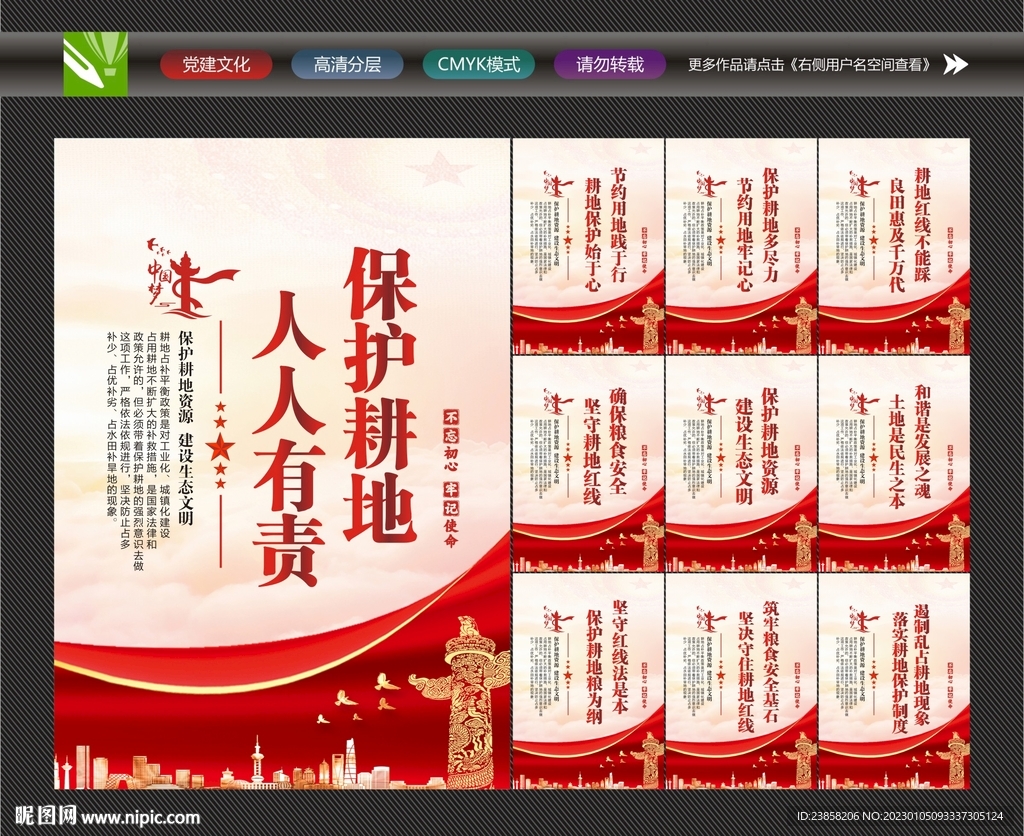Open the 保护耕地资源 建设生态文明 poster thumbnail

tap(741, 464)
